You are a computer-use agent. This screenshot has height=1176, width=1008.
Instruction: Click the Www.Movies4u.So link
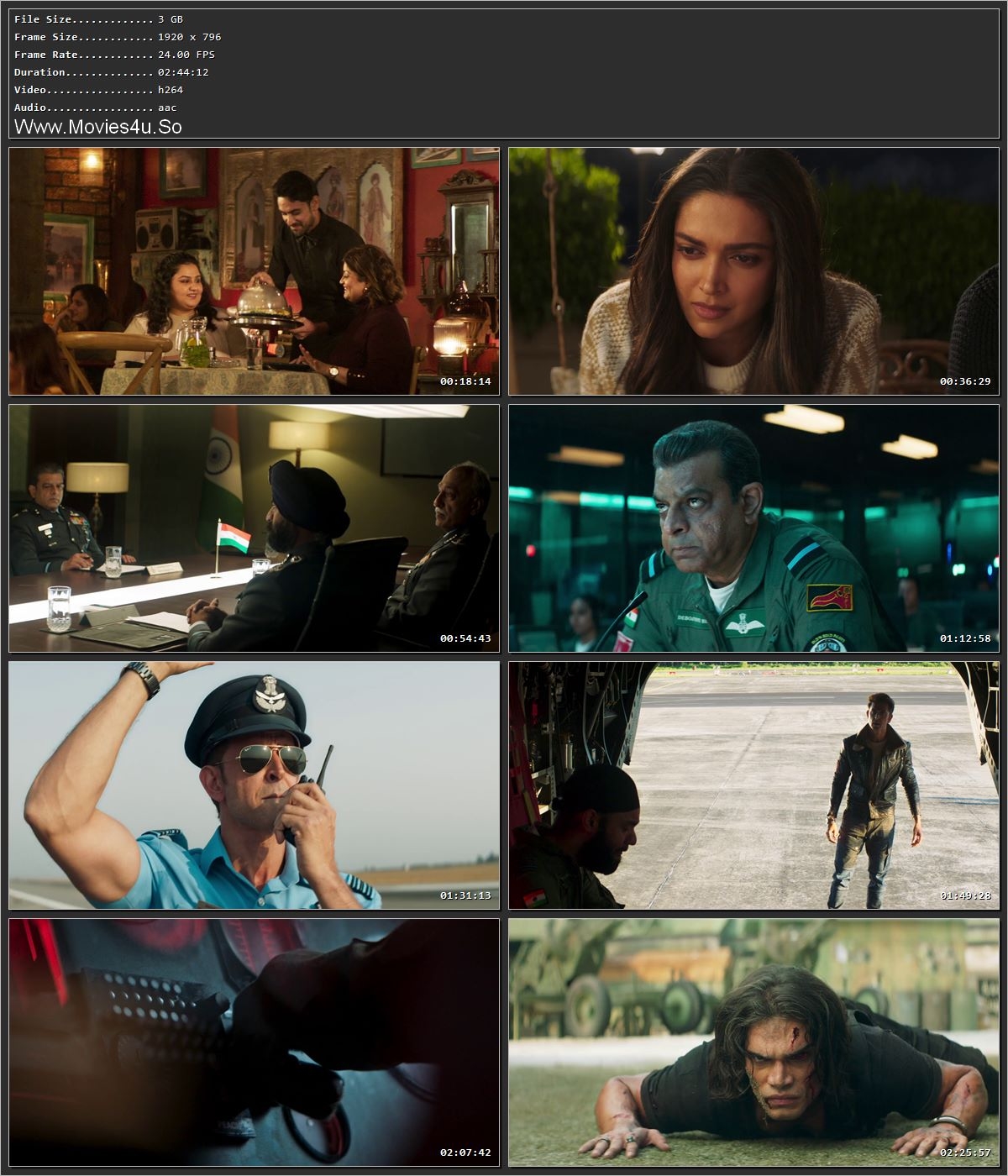pyautogui.click(x=97, y=127)
